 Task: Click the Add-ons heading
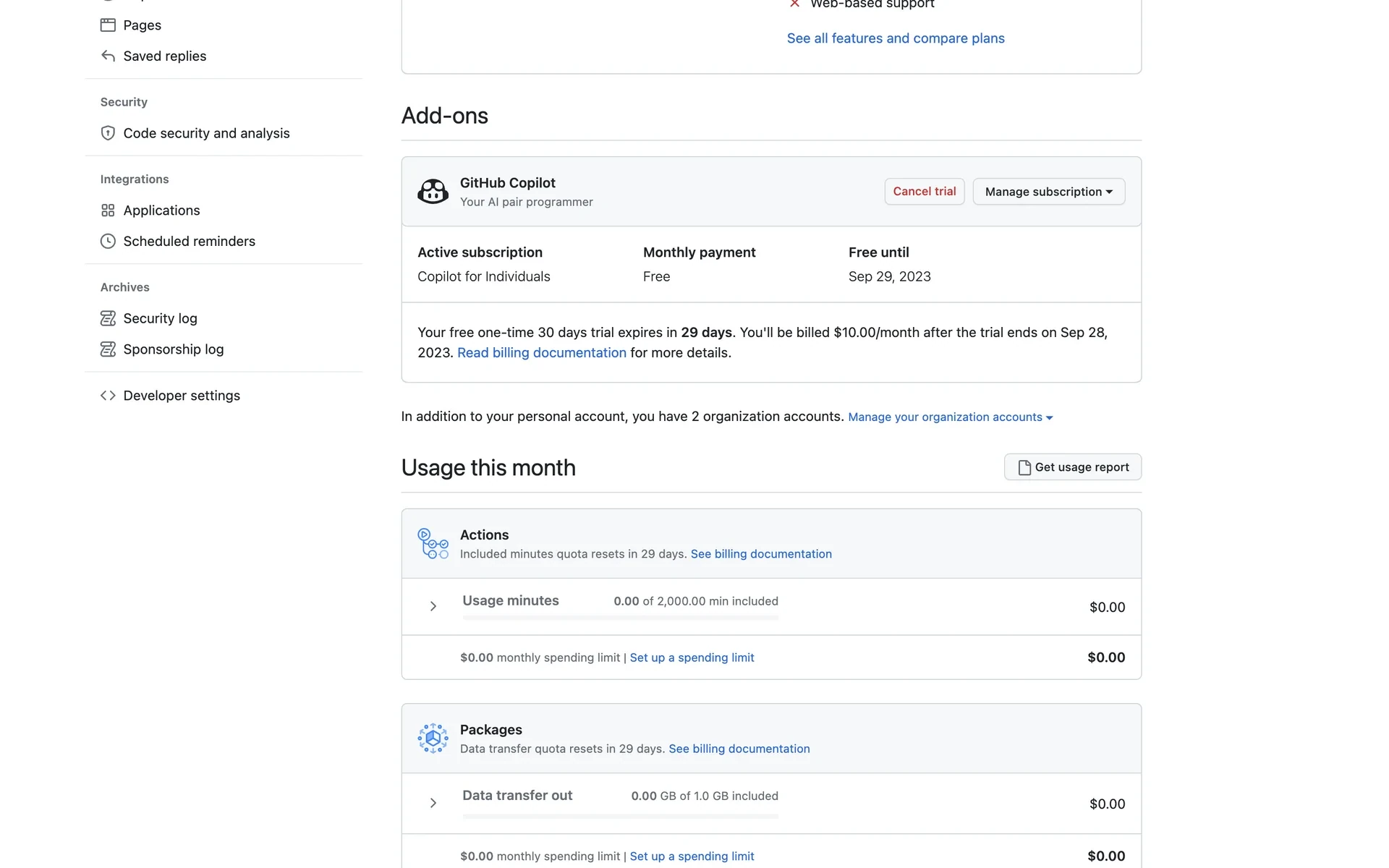click(444, 116)
